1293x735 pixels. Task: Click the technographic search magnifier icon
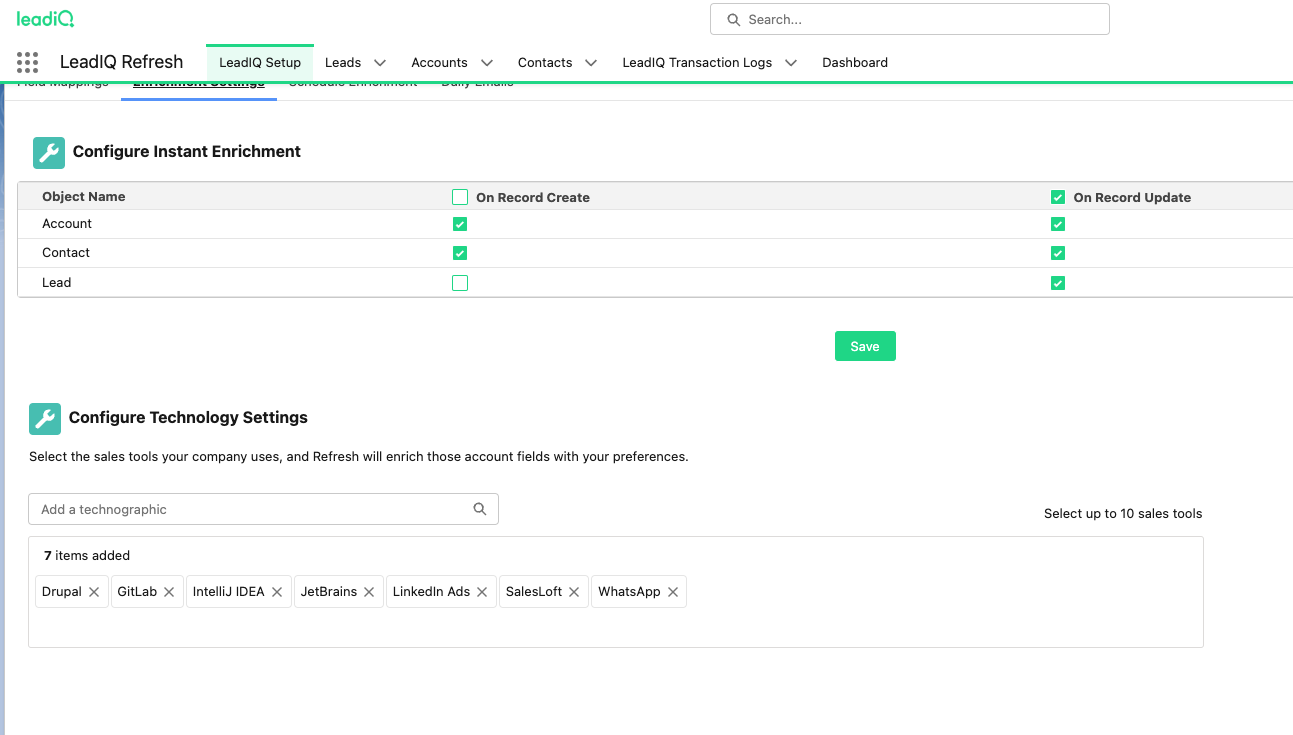click(x=480, y=509)
